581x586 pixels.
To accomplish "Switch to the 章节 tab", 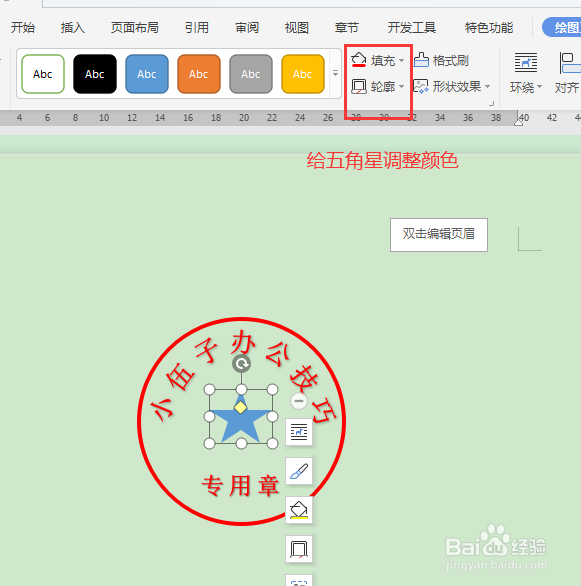I will pyautogui.click(x=347, y=28).
